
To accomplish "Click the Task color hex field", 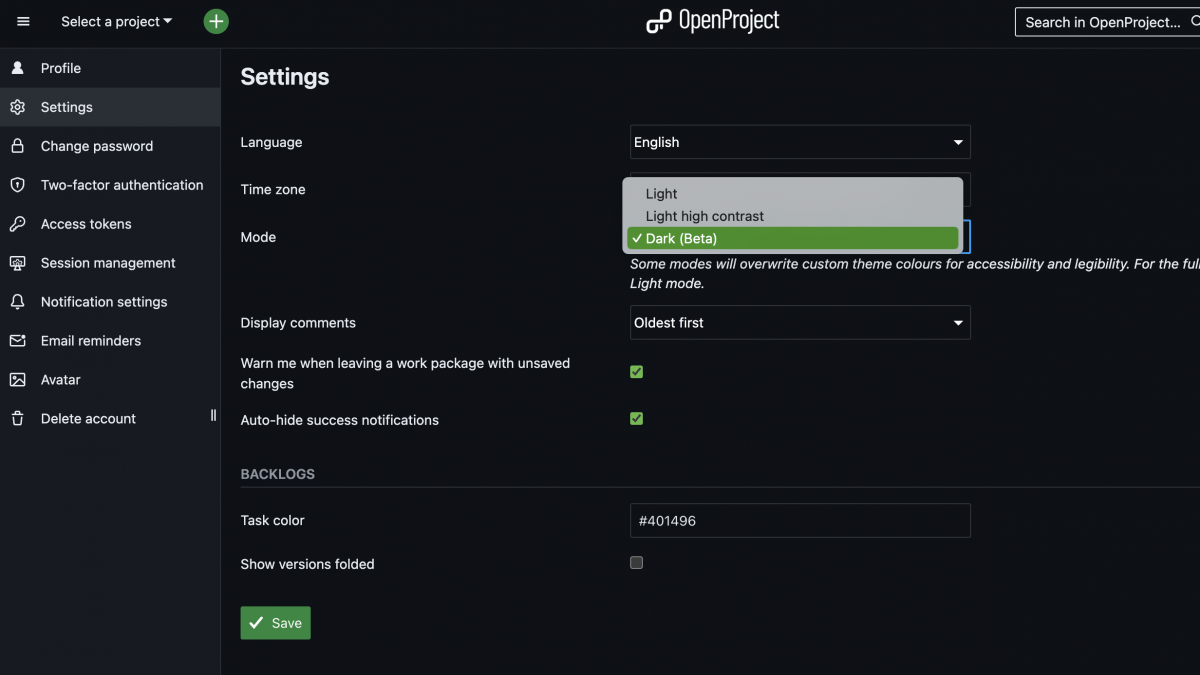I will coord(800,520).
